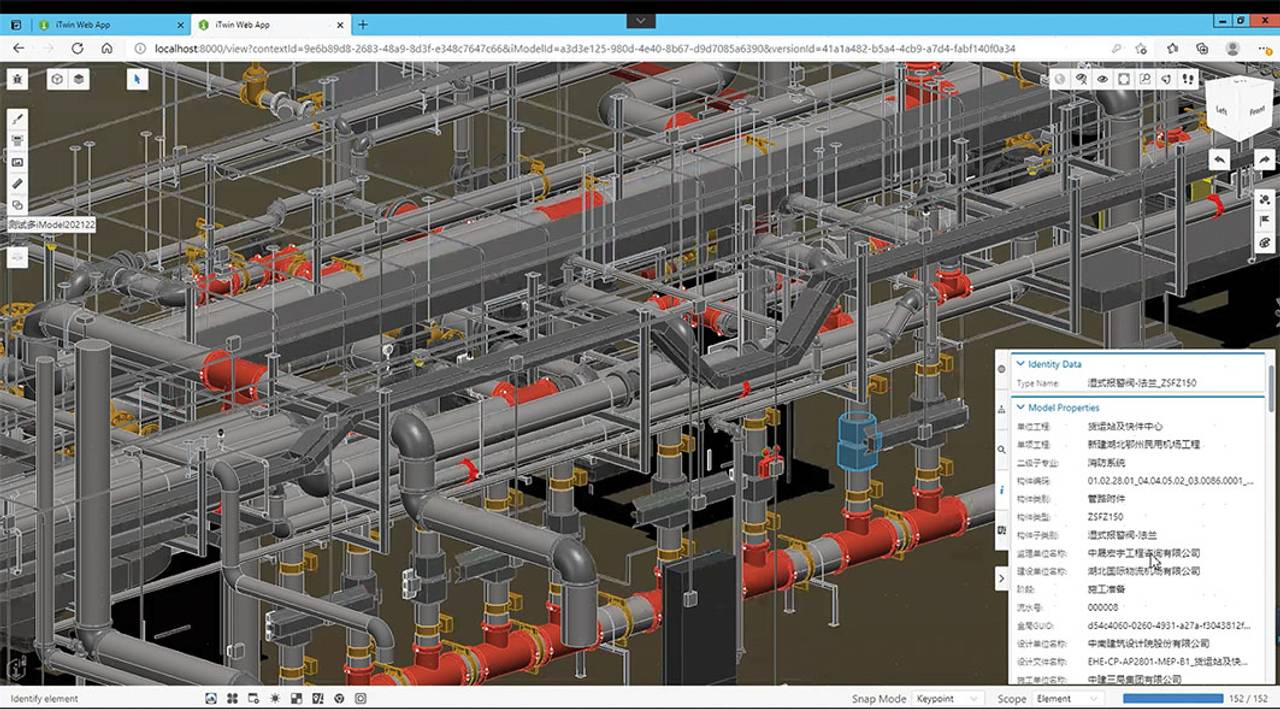Screen dimensions: 1280x709
Task: Click the view undo arrow
Action: (1220, 160)
